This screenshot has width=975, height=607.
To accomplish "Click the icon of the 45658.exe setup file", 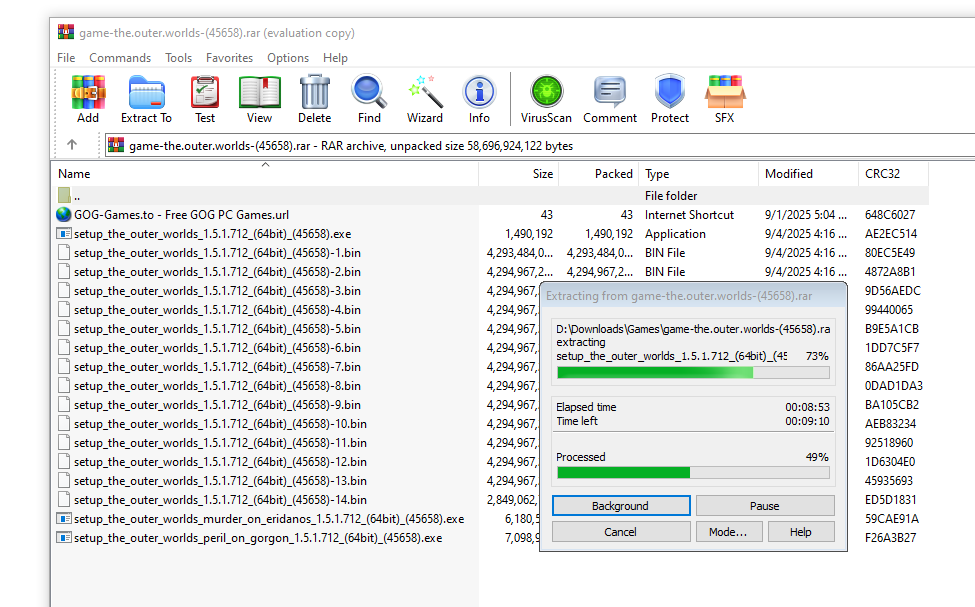I will click(63, 234).
